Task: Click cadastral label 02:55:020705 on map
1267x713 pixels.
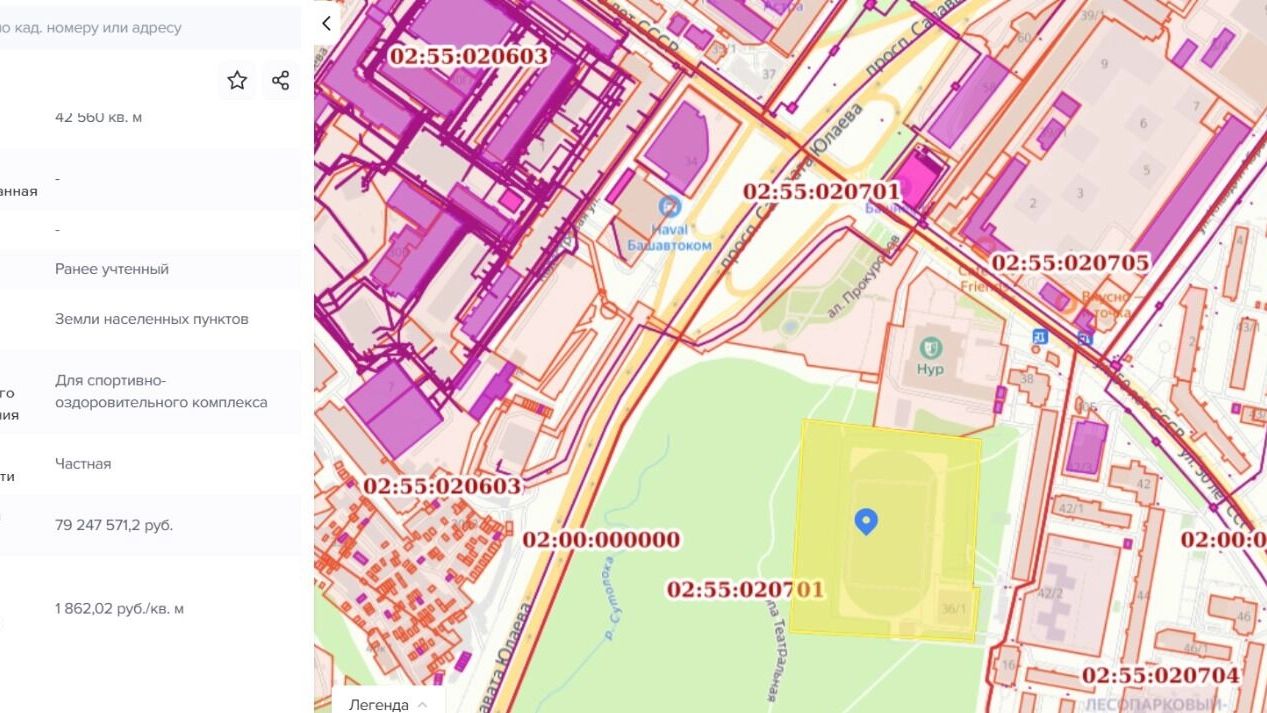Action: 1070,263
